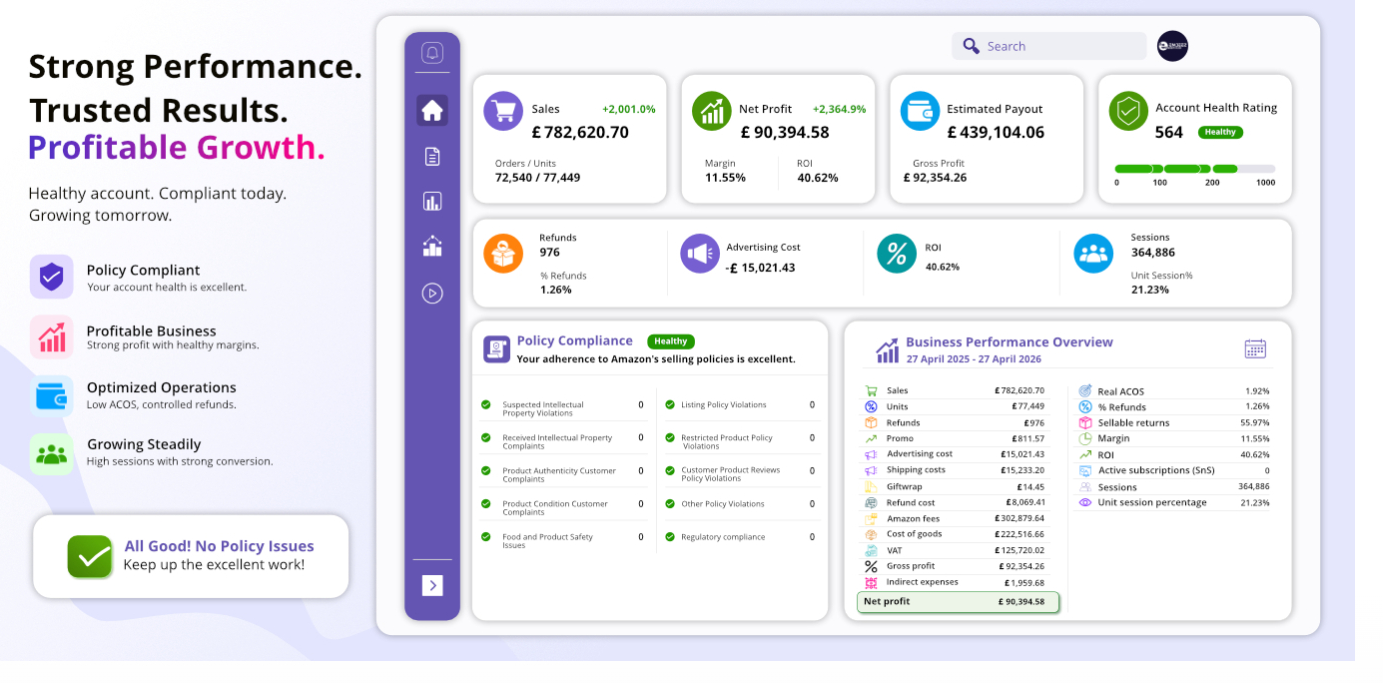Click the Promo row label
Viewport: 1383px width, 683px height.
click(x=899, y=439)
